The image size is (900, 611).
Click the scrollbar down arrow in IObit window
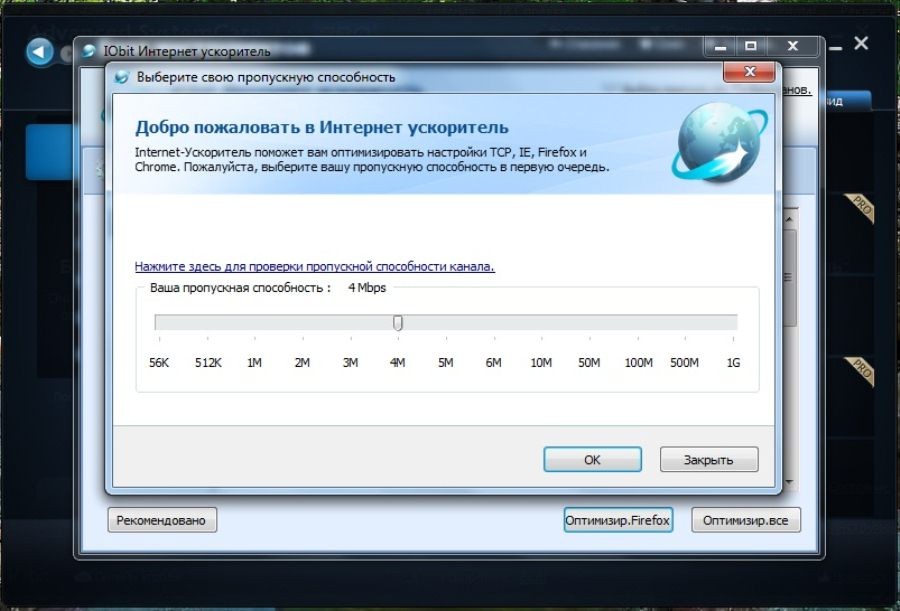[x=790, y=482]
